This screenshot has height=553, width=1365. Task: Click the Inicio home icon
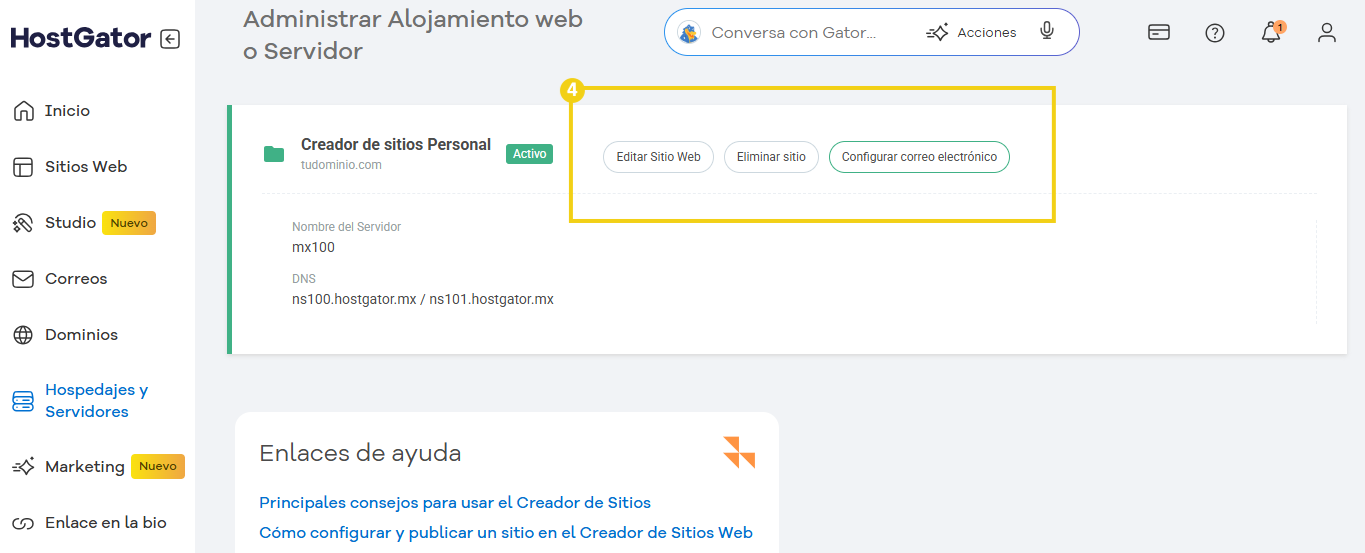23,111
